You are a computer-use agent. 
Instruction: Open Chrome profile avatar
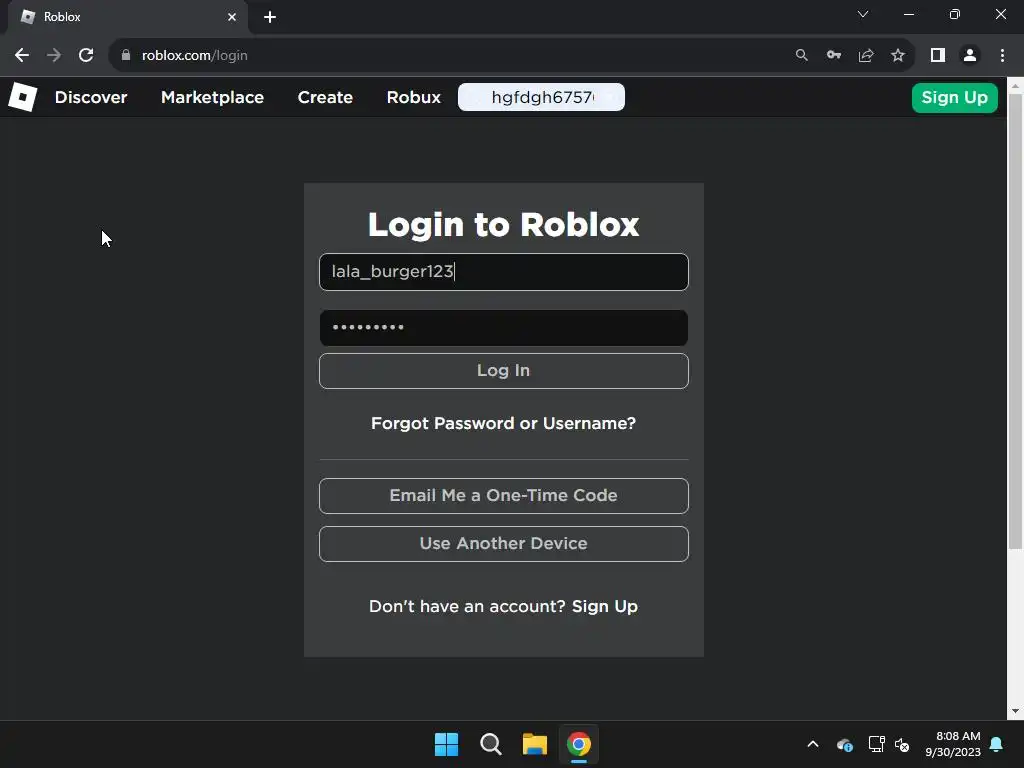(x=970, y=56)
